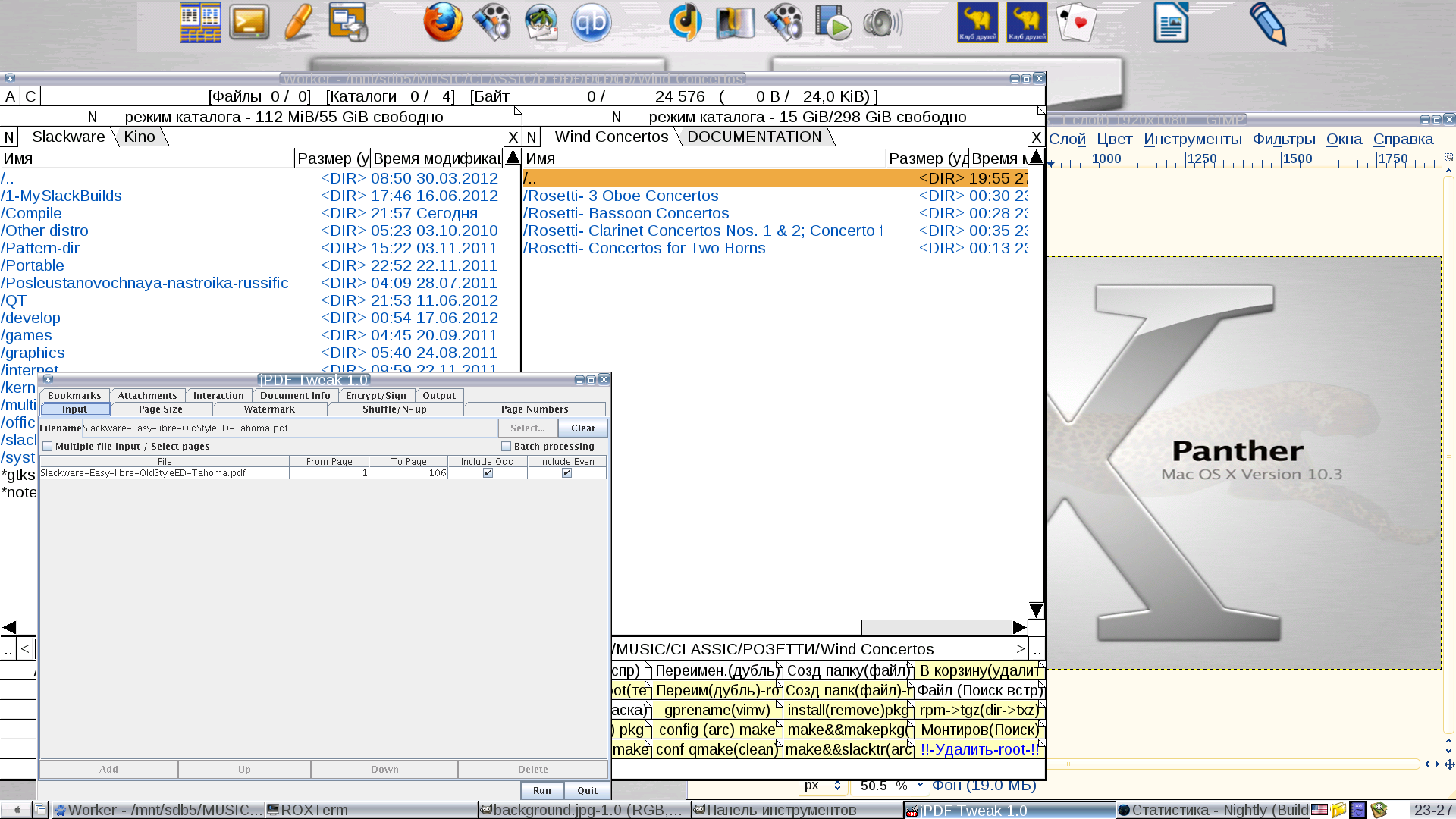Image resolution: width=1456 pixels, height=819 pixels.
Task: Click the '>' path history button on right panel
Action: coord(1020,649)
